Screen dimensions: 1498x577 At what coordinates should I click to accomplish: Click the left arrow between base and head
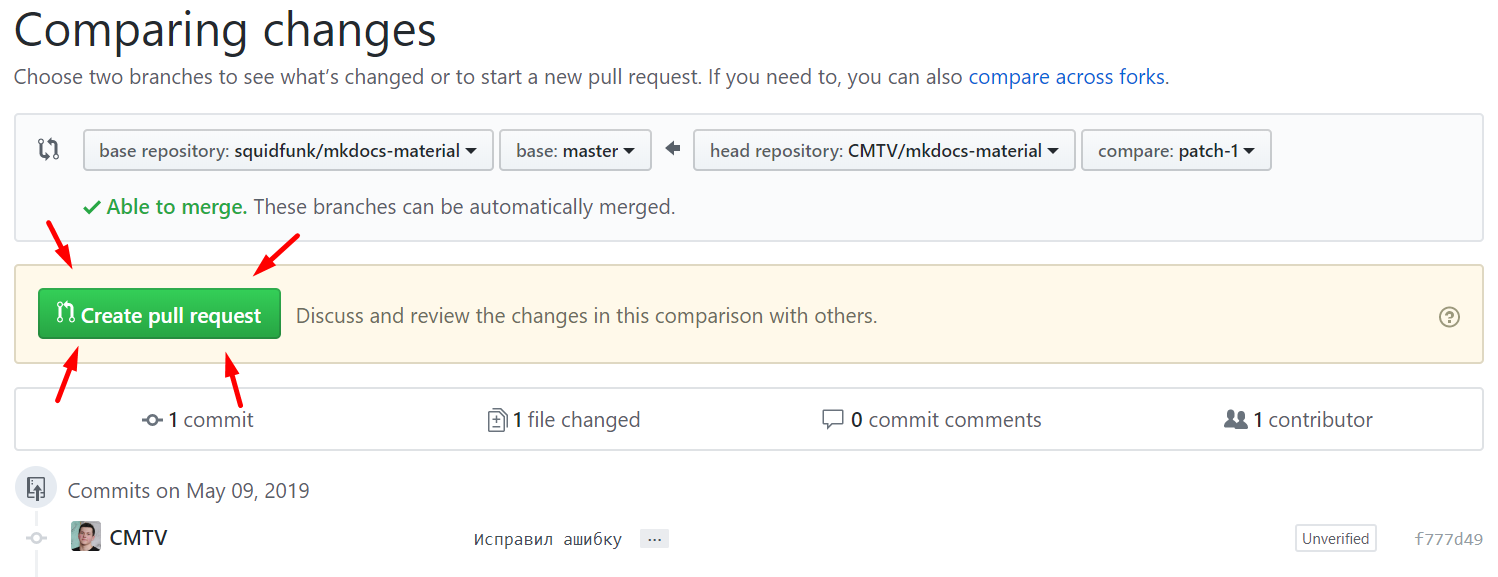[672, 150]
